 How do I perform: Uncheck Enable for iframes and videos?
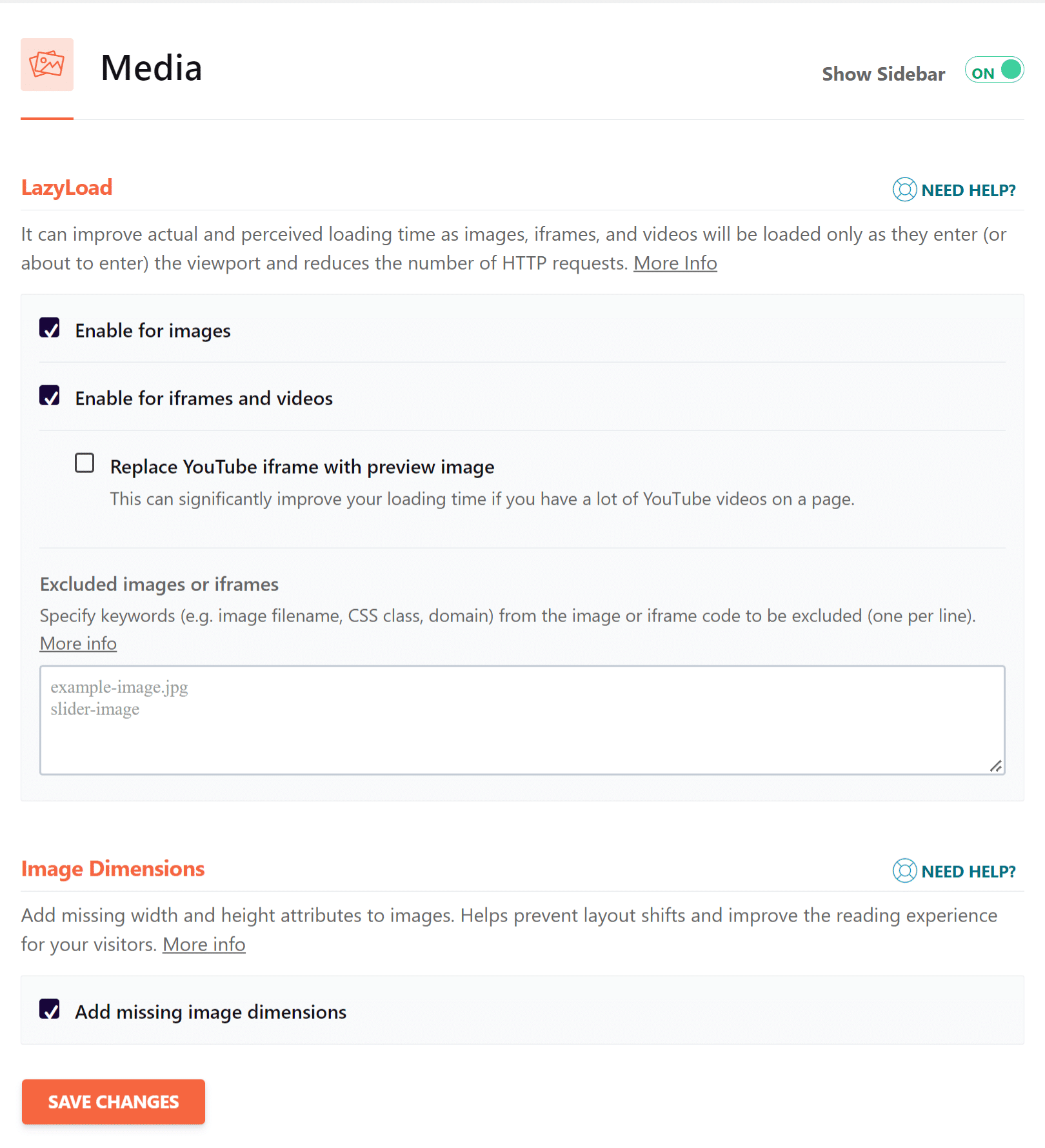tap(49, 397)
